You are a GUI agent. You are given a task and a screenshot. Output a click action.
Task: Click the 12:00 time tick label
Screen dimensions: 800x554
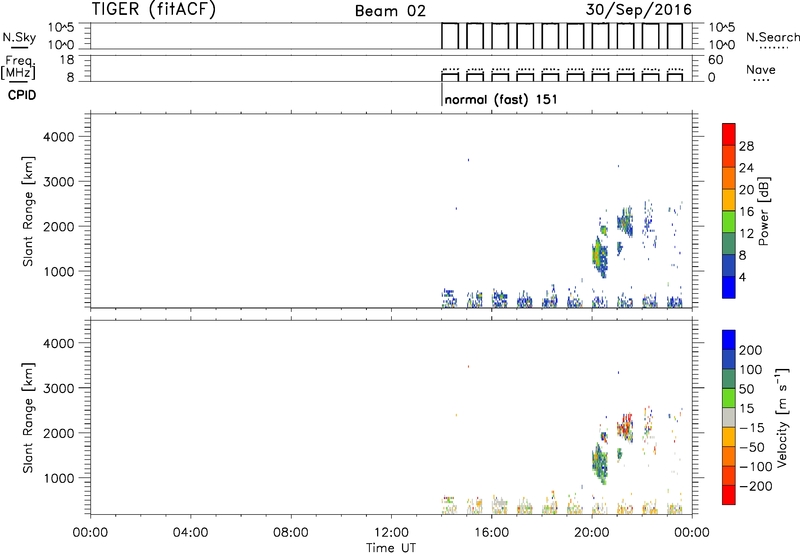point(391,533)
